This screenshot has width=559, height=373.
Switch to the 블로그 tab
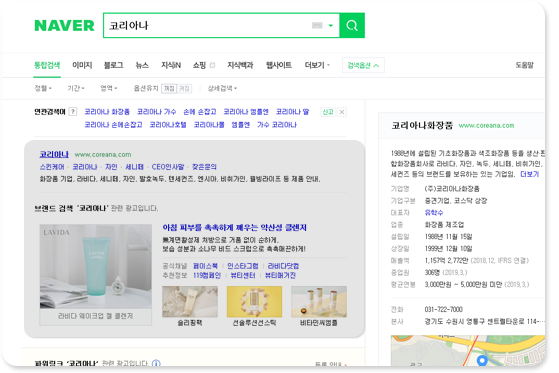[114, 65]
